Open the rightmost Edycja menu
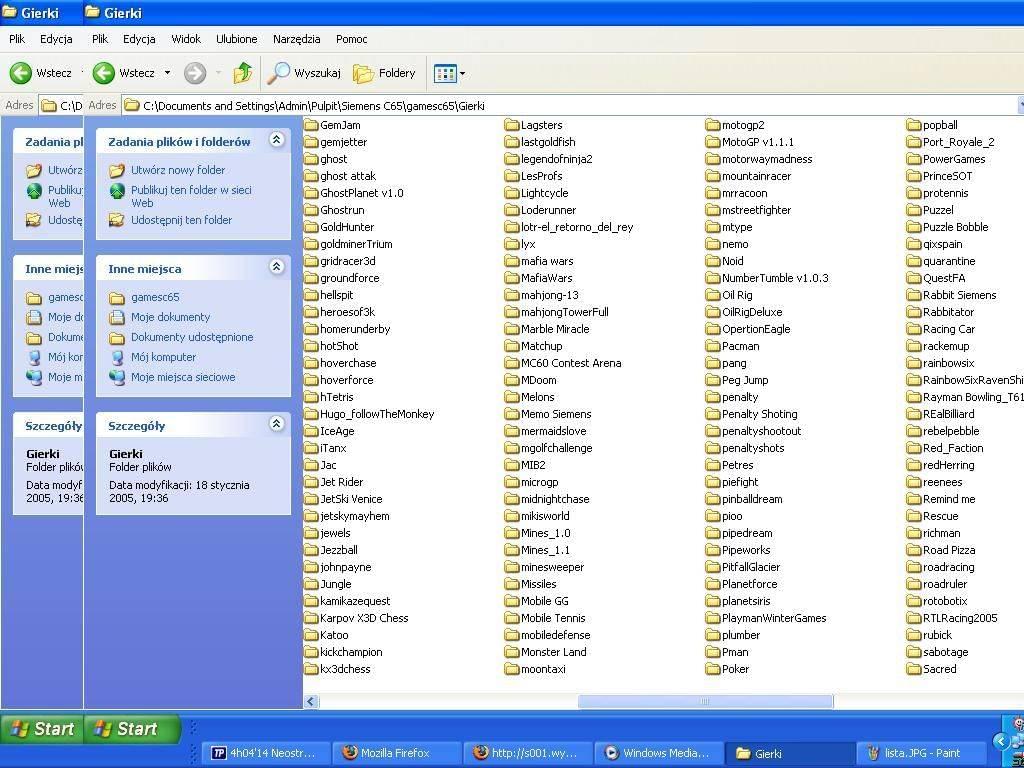The height and width of the screenshot is (768, 1024). [139, 39]
